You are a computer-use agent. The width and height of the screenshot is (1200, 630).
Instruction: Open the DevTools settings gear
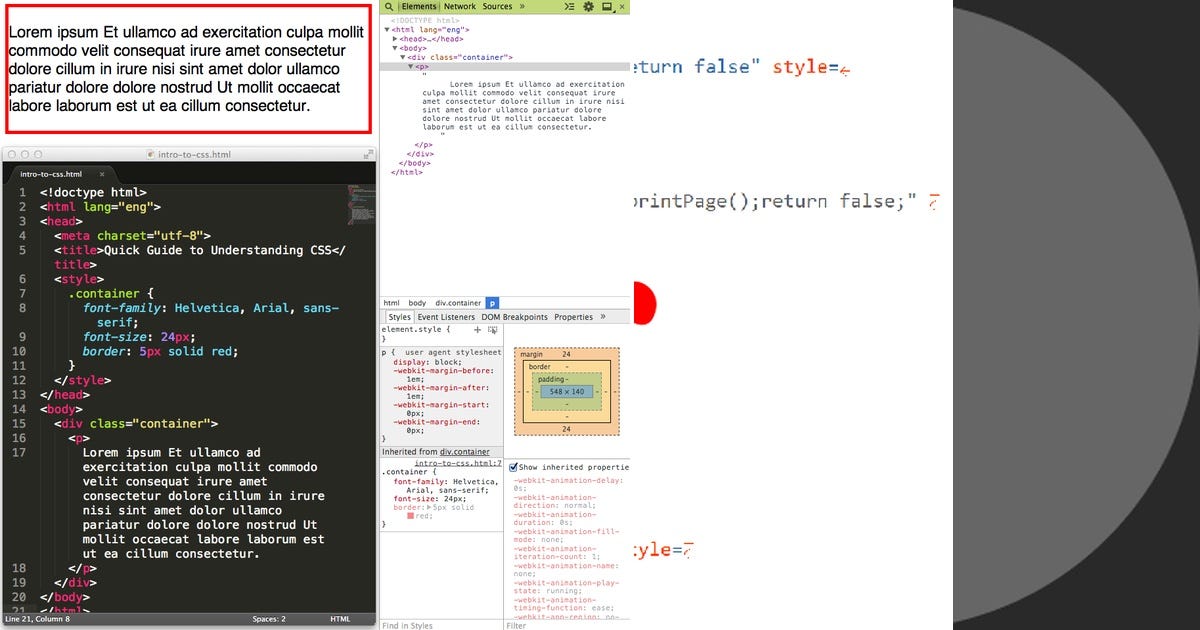click(x=589, y=6)
